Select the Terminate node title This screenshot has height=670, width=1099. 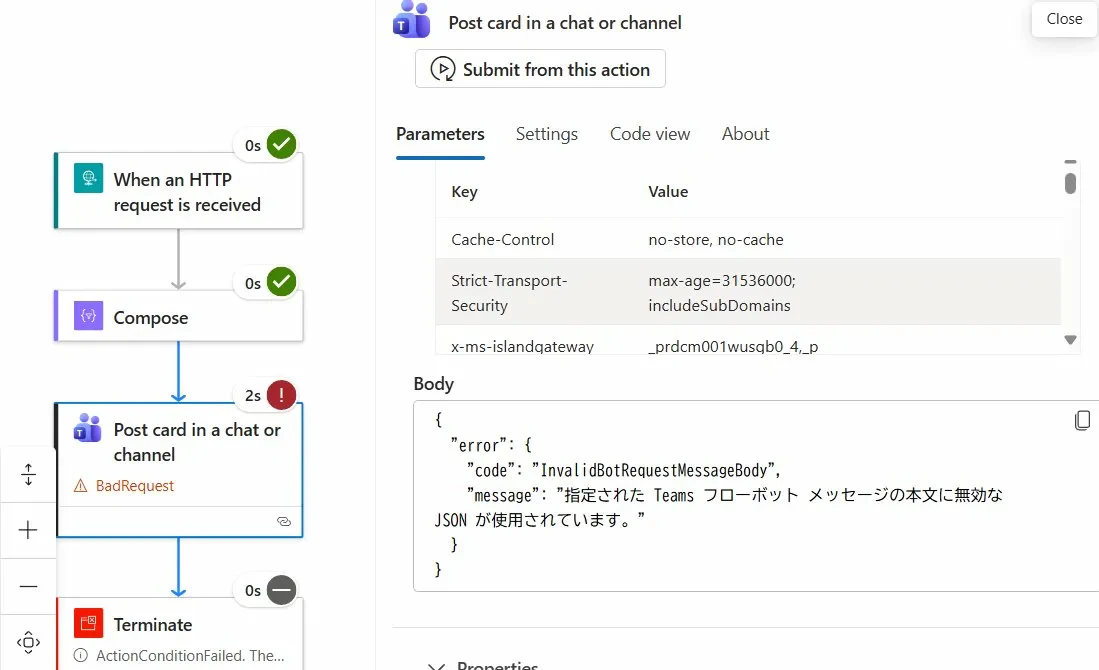pyautogui.click(x=153, y=624)
